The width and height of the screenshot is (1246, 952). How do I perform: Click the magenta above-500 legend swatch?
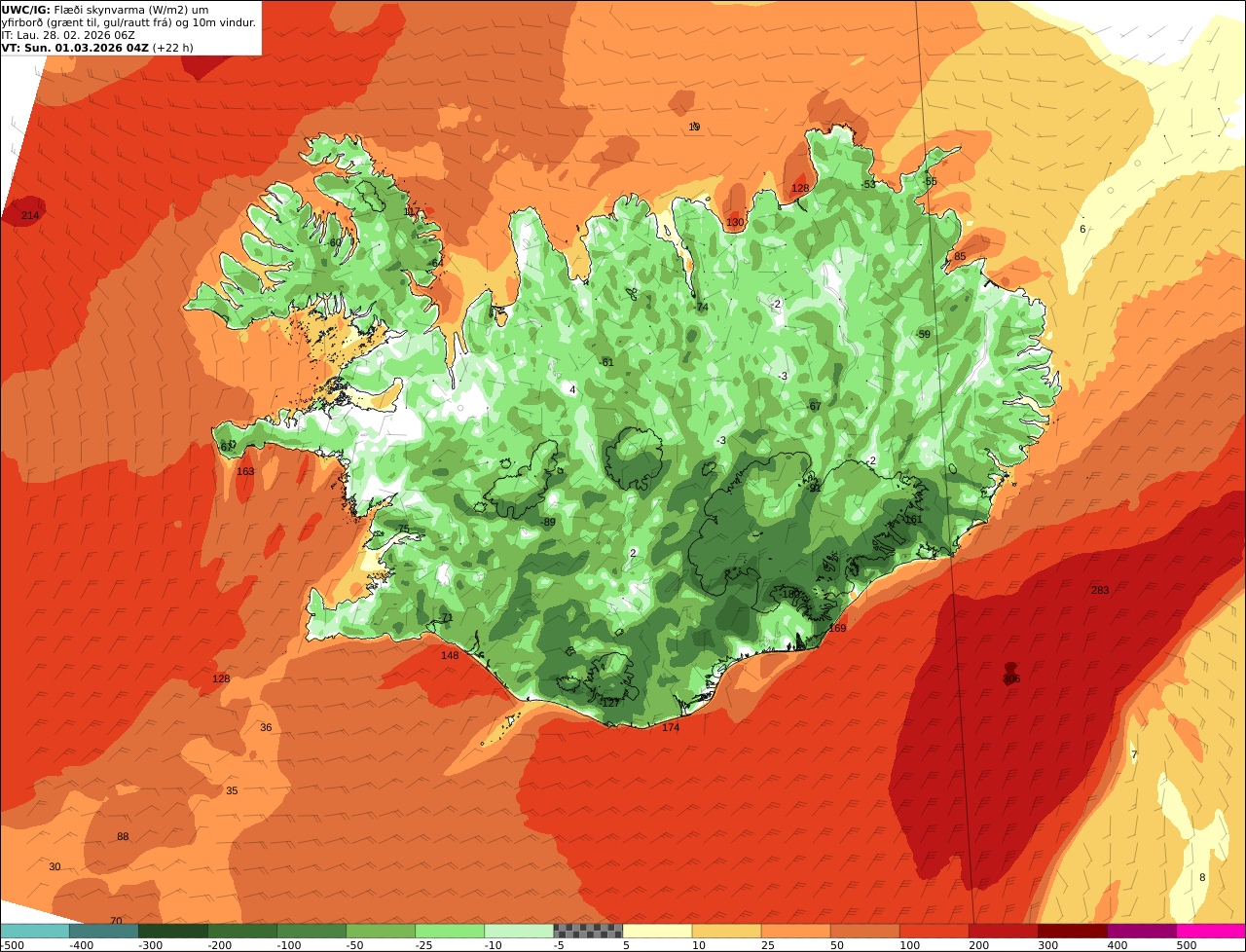(x=1211, y=931)
